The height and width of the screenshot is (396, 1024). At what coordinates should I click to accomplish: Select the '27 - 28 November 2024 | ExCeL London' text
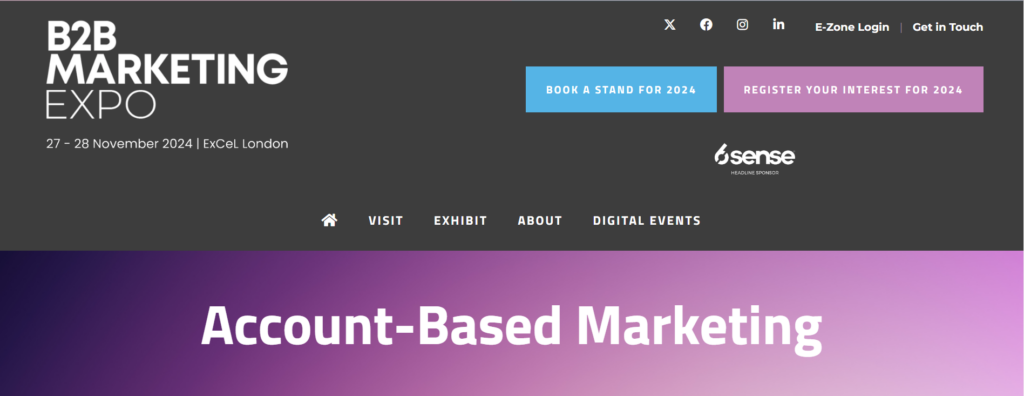pos(167,144)
